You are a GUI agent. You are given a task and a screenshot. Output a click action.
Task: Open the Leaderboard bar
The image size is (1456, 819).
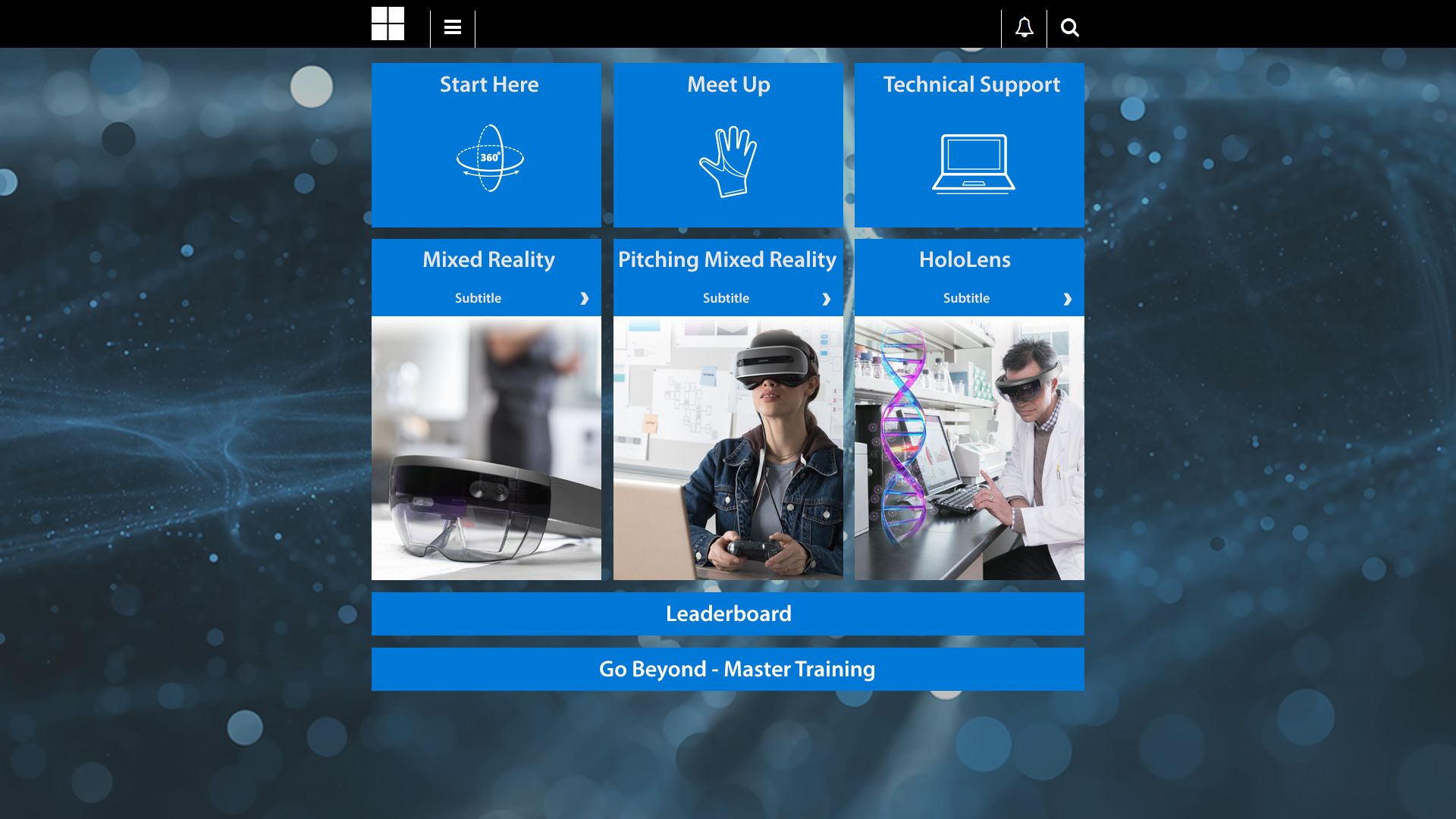pyautogui.click(x=728, y=613)
